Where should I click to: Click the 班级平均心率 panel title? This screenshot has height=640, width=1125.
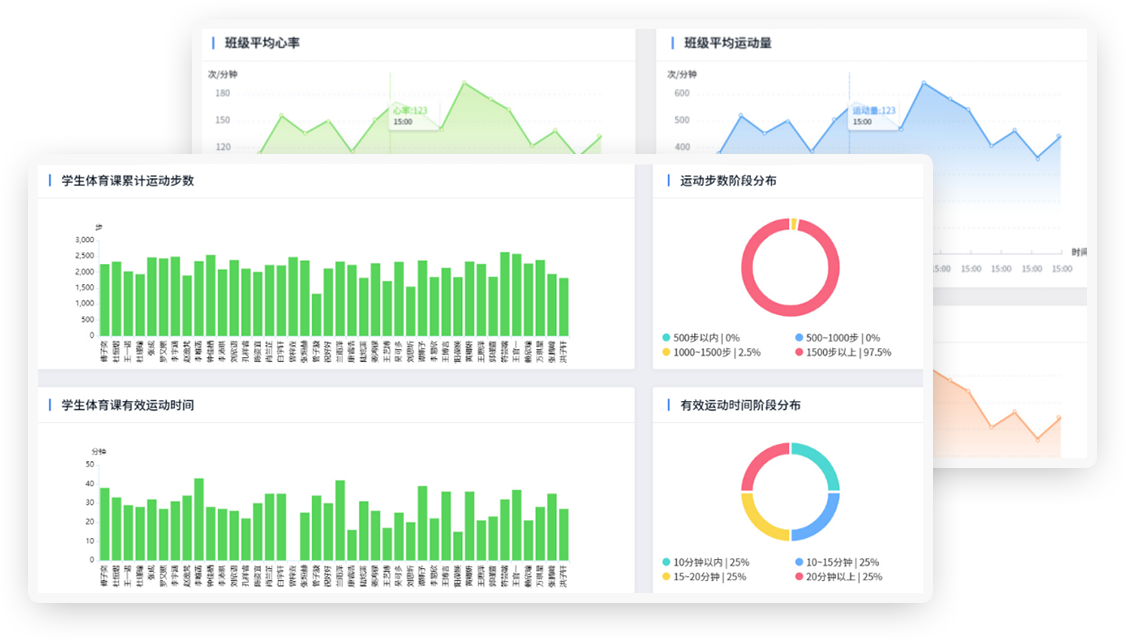(262, 43)
